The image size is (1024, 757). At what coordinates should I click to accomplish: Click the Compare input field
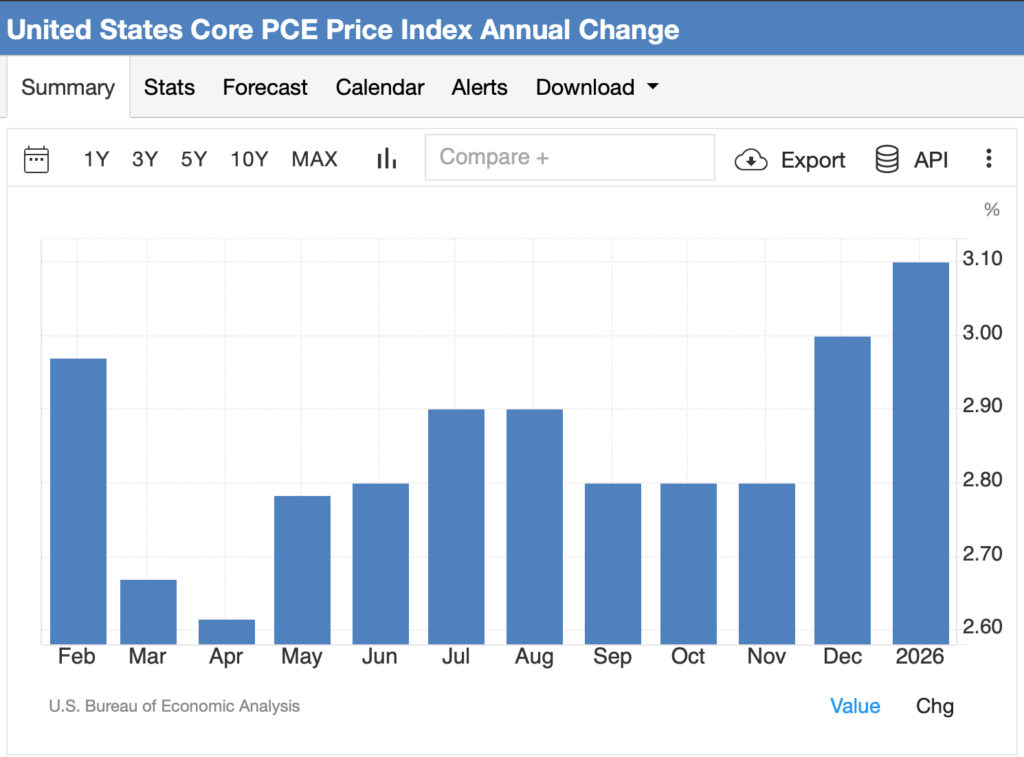[x=570, y=158]
